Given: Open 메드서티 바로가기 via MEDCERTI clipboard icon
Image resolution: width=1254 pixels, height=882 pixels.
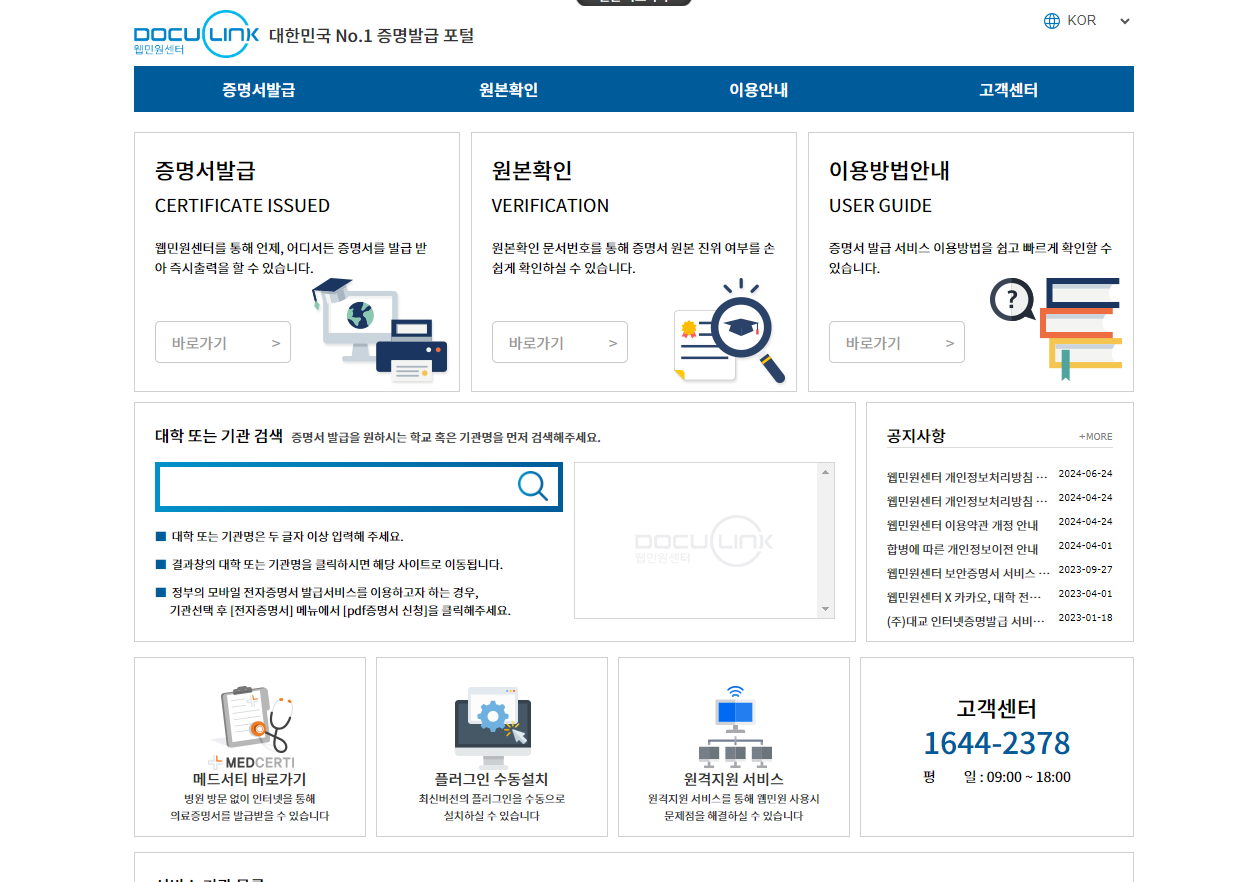Looking at the screenshot, I should [249, 718].
